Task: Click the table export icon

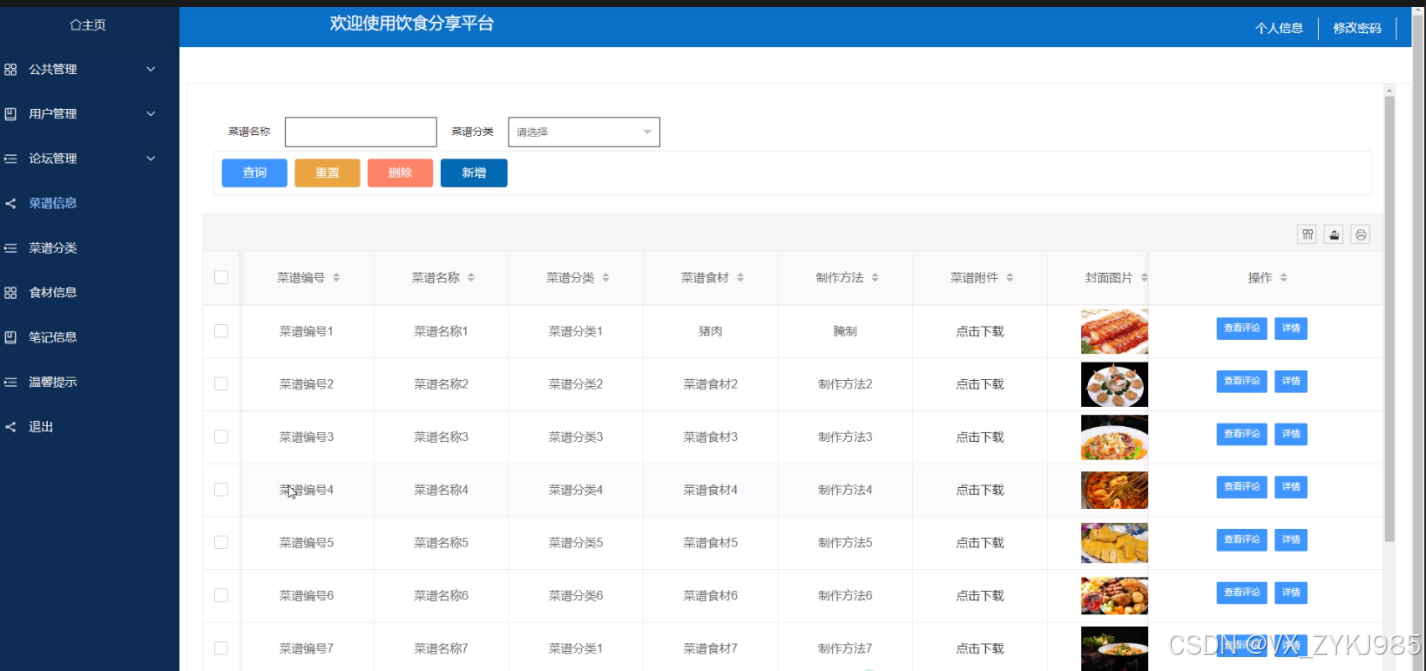Action: [1333, 234]
